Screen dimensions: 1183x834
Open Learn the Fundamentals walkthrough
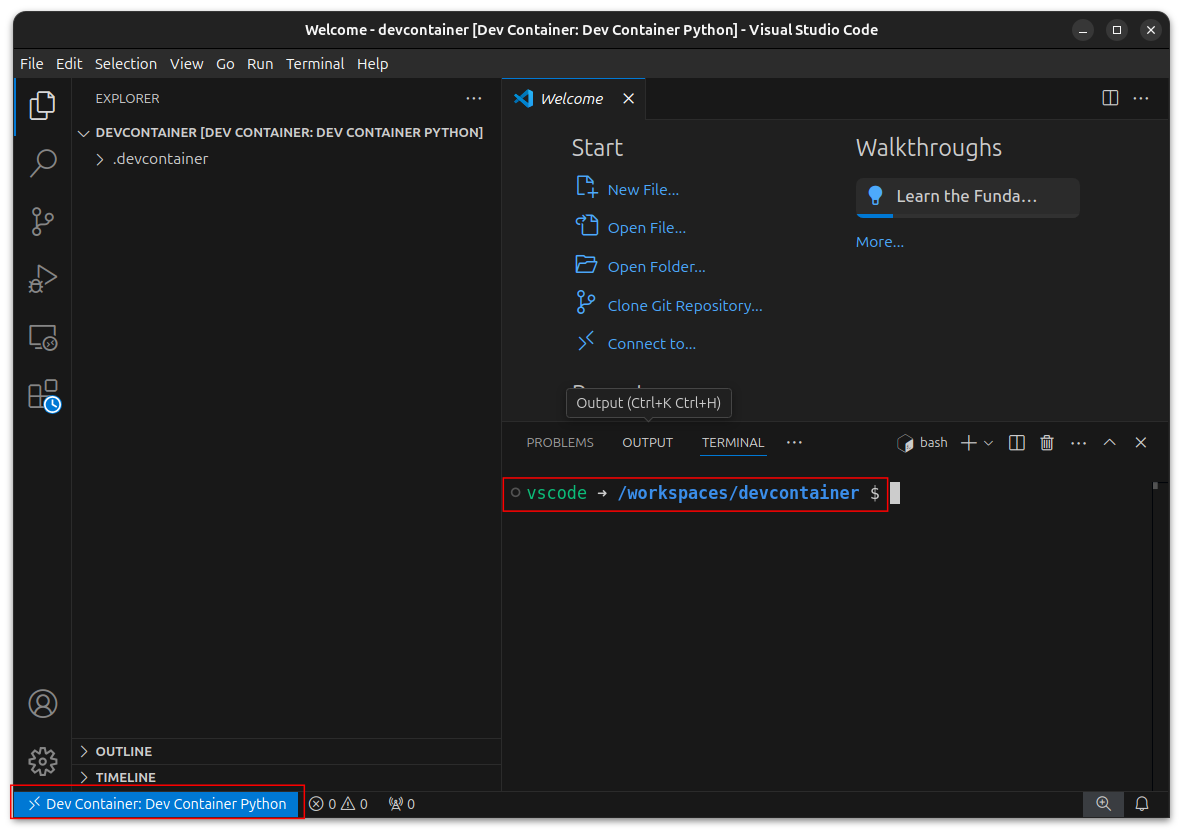click(967, 198)
